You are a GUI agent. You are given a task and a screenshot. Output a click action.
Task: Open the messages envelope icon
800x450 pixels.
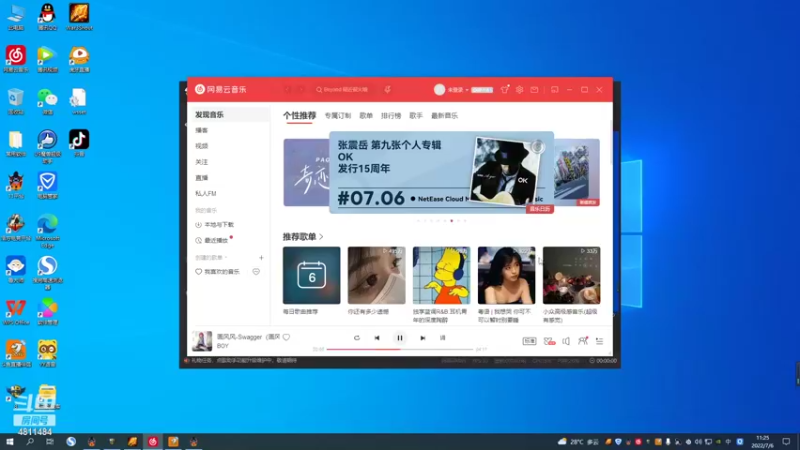pyautogui.click(x=534, y=90)
